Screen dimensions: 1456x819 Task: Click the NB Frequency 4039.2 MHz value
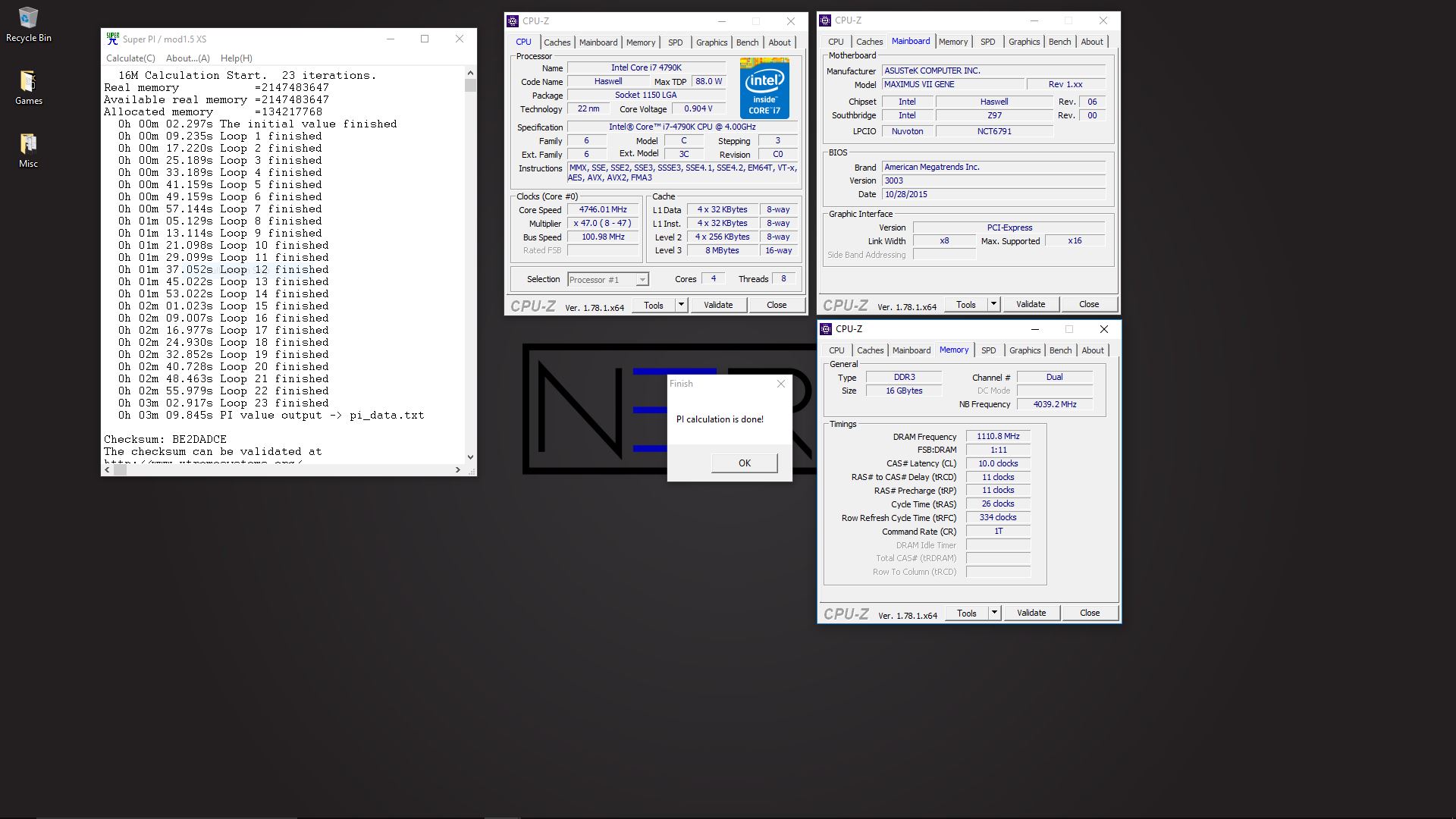[x=1055, y=404]
